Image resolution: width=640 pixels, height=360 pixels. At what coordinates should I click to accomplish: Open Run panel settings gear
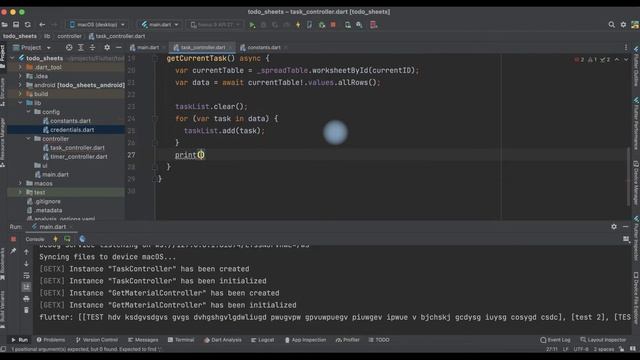click(614, 227)
